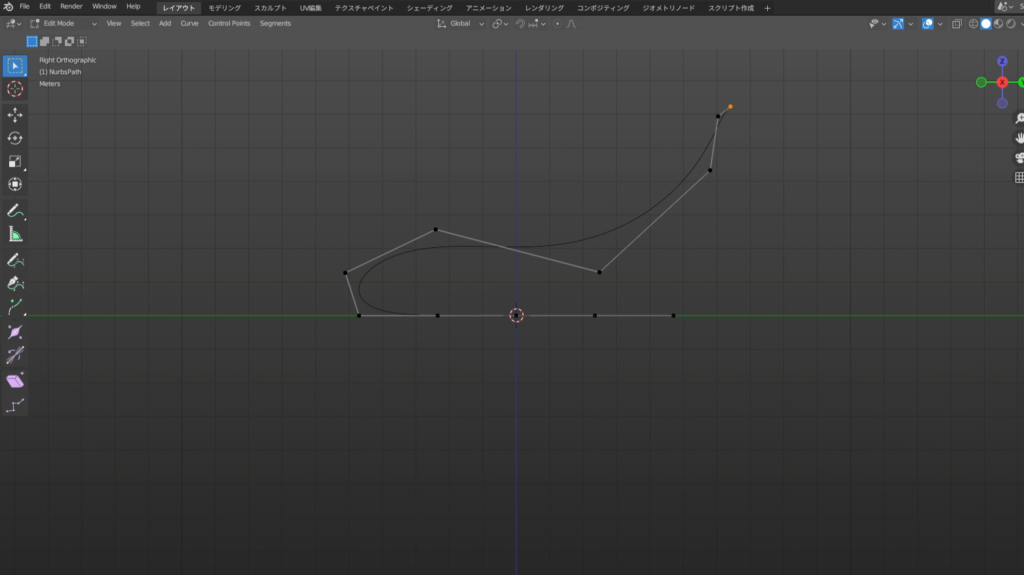The image size is (1024, 575).
Task: Pick the Annotate tool
Action: tap(15, 211)
